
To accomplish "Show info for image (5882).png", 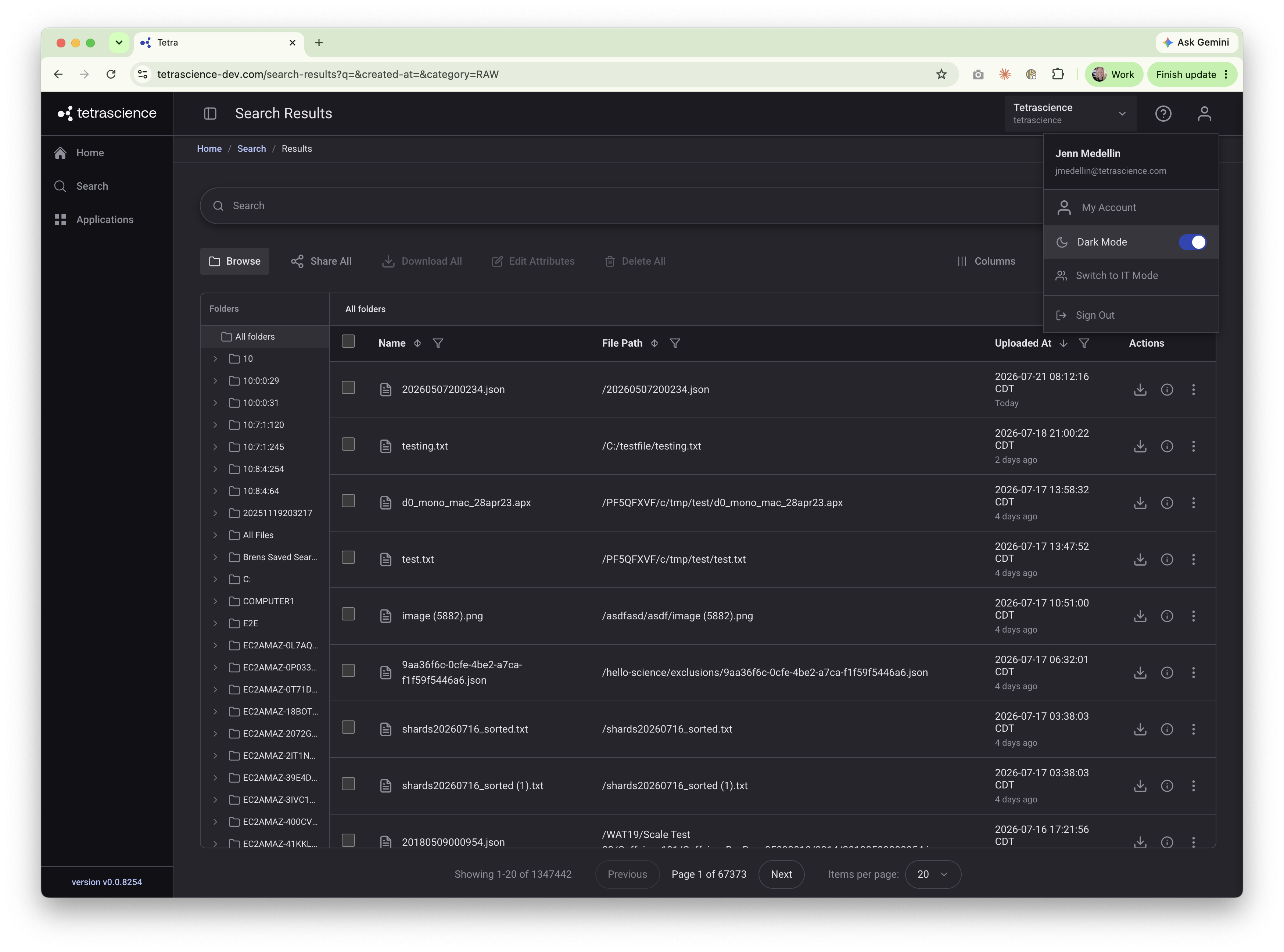I will pos(1166,615).
